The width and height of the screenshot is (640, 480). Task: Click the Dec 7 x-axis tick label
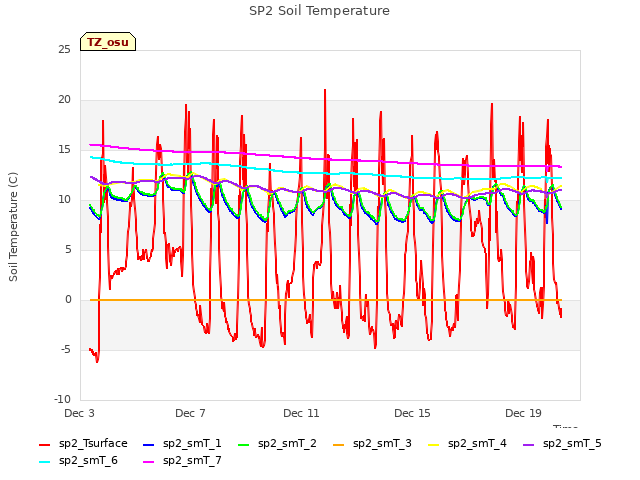click(x=190, y=413)
